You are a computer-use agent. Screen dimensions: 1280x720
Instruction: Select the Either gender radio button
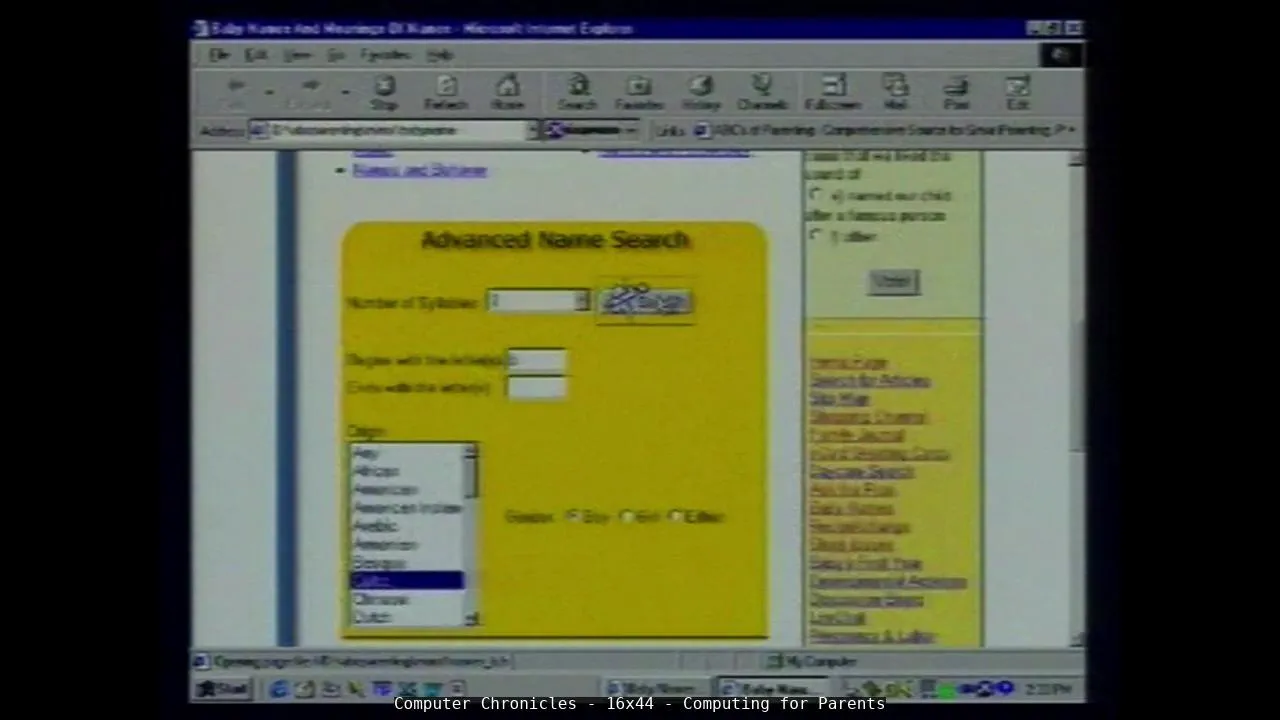tap(677, 516)
